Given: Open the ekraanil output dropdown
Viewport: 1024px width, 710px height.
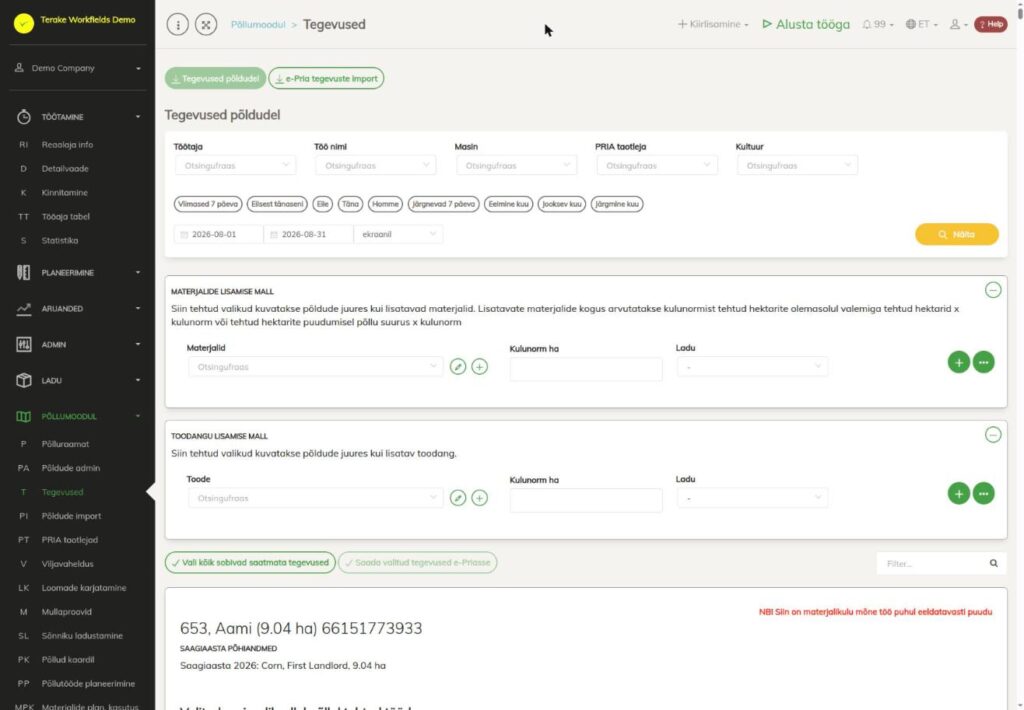Looking at the screenshot, I should click(398, 234).
